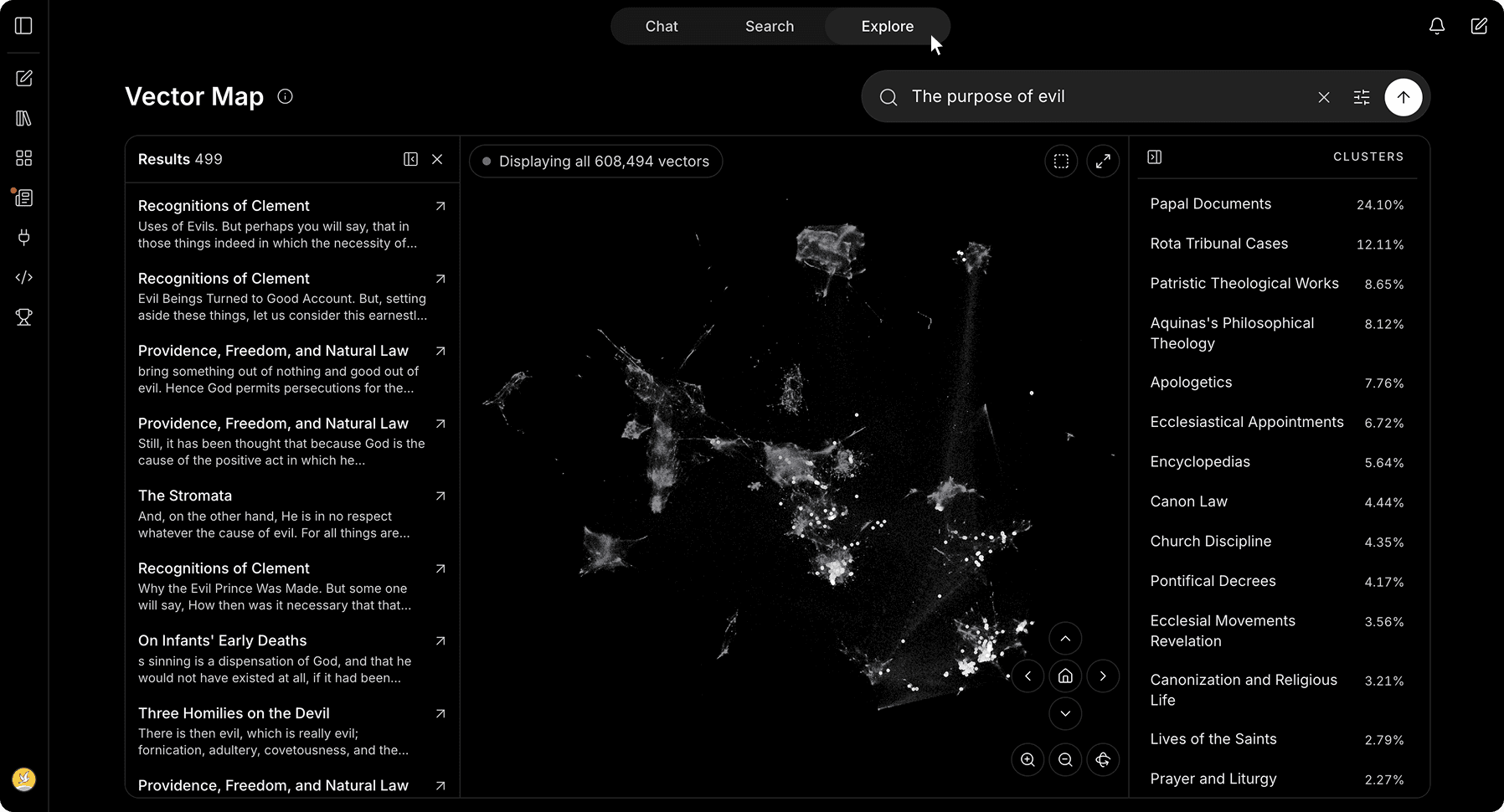
Task: Zoom in on the vector map
Action: [1028, 760]
